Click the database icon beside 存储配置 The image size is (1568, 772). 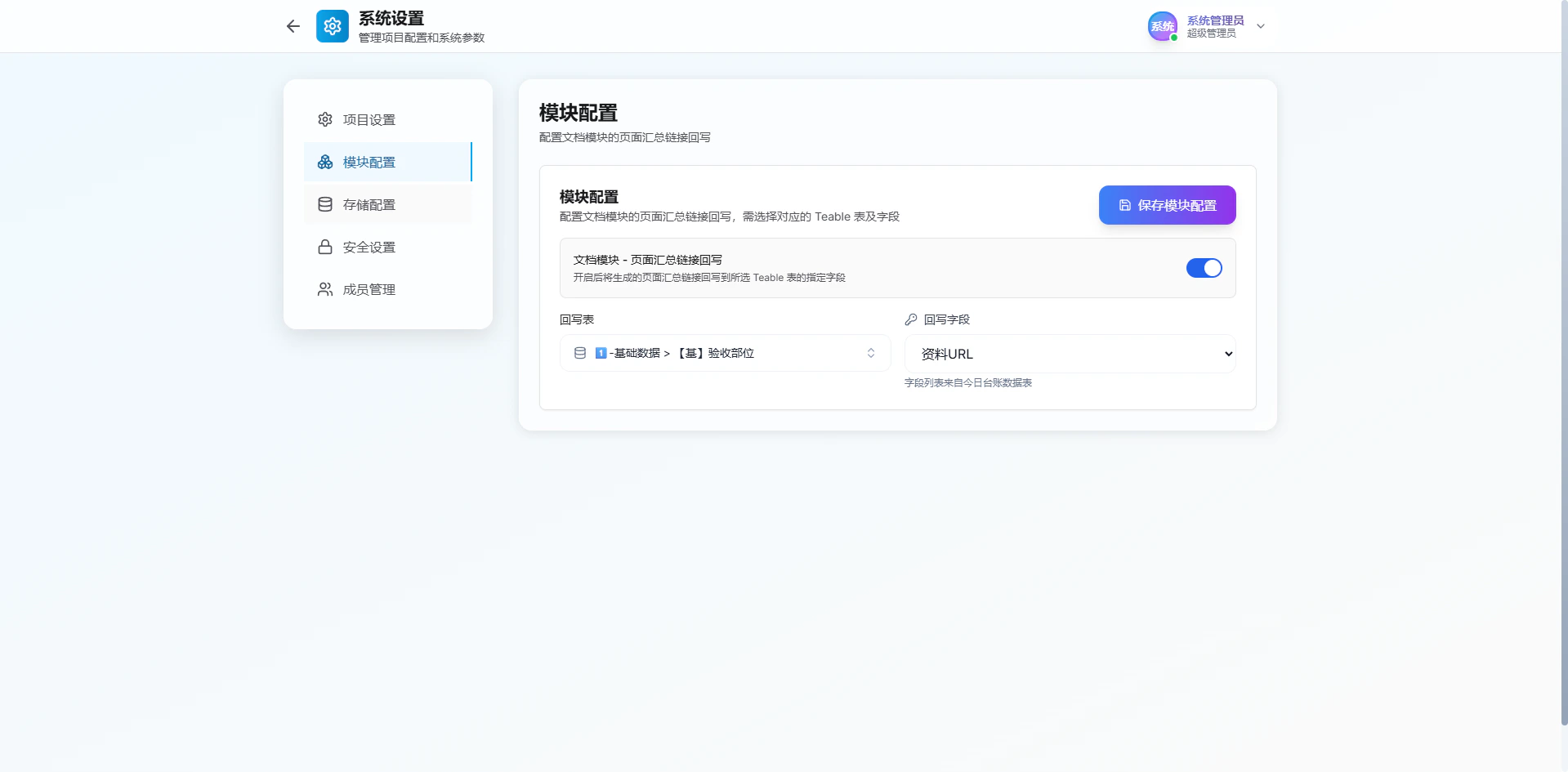tap(325, 204)
